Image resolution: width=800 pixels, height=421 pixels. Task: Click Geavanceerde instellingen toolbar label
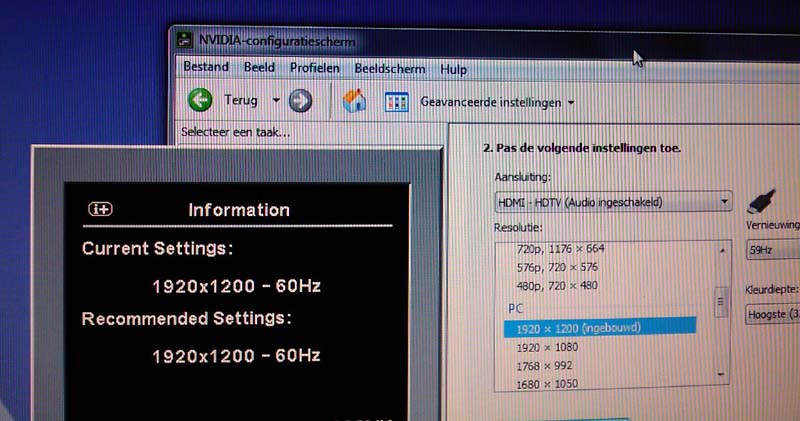(x=491, y=102)
